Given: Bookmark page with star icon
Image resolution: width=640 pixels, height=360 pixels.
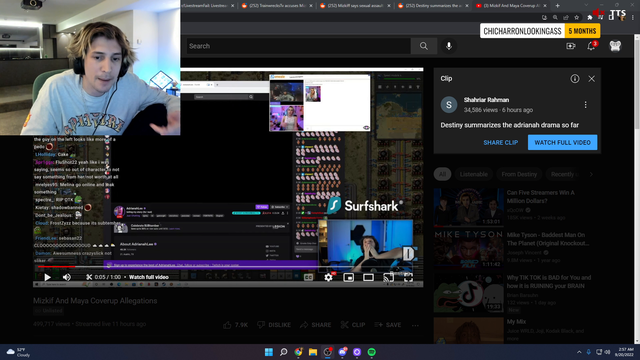Looking at the screenshot, I should tap(576, 18).
